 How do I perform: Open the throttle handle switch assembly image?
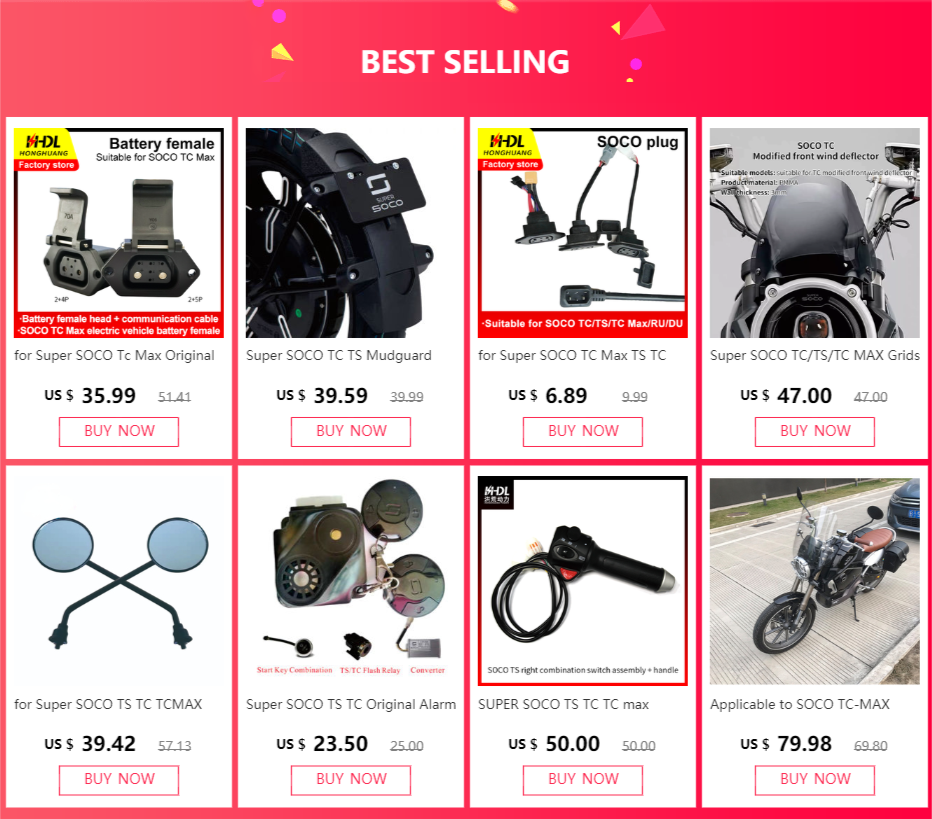(582, 581)
